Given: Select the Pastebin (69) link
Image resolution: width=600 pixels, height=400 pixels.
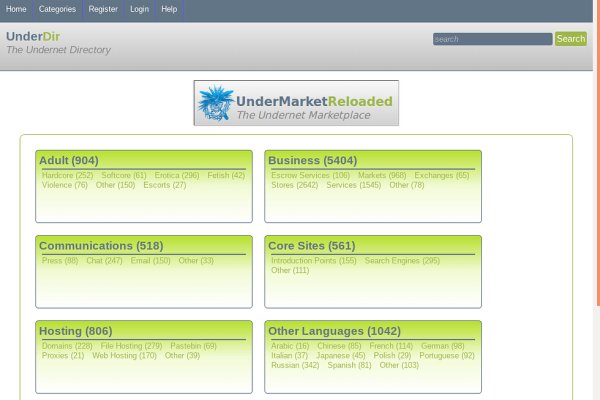Looking at the screenshot, I should pyautogui.click(x=193, y=345).
